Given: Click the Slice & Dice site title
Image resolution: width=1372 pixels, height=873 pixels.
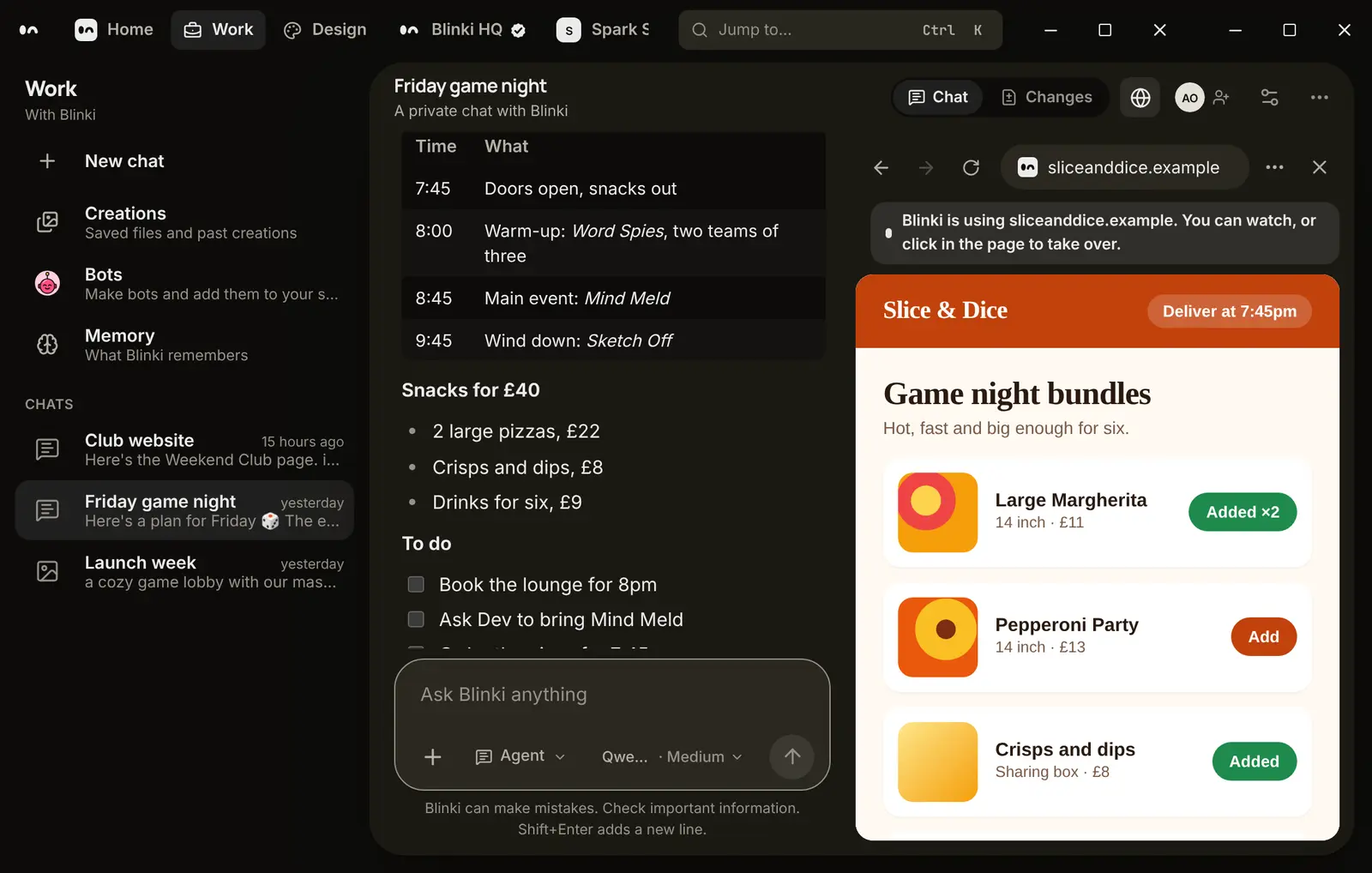Looking at the screenshot, I should coord(945,310).
